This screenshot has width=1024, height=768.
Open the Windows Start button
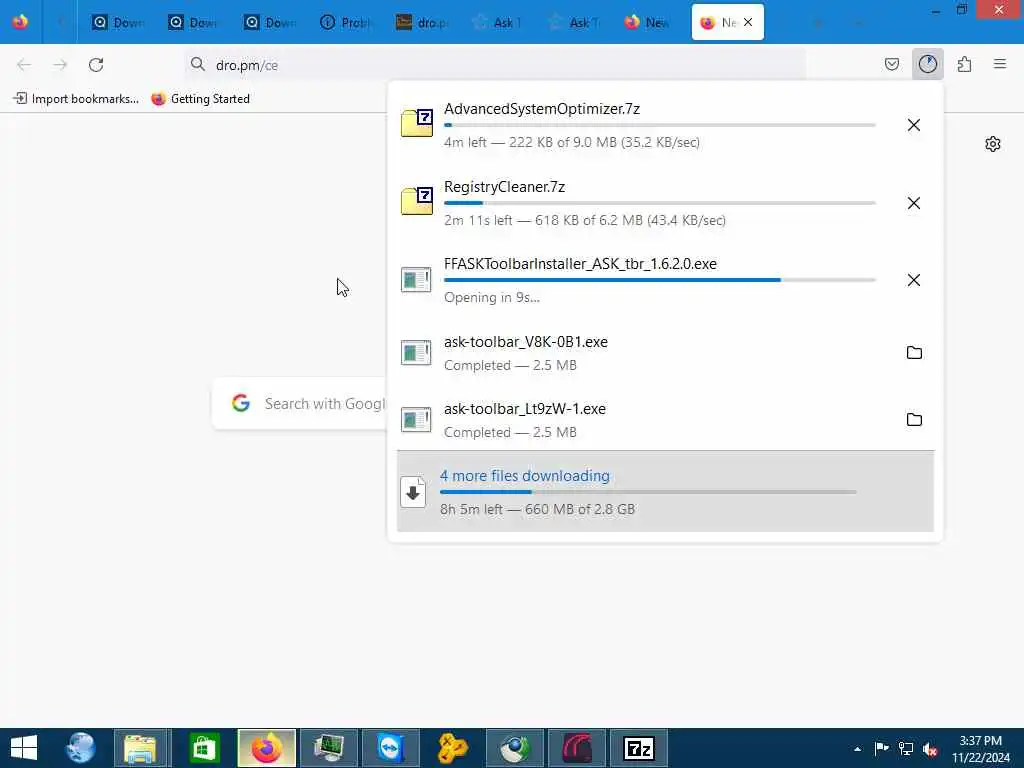coord(24,748)
